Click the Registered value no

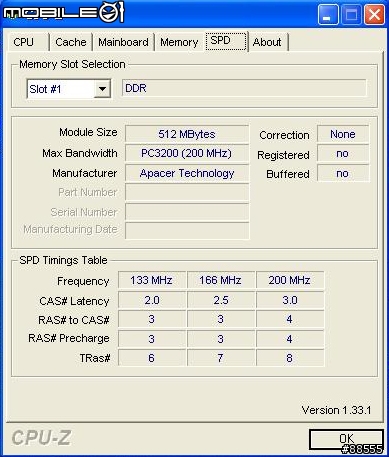click(343, 154)
